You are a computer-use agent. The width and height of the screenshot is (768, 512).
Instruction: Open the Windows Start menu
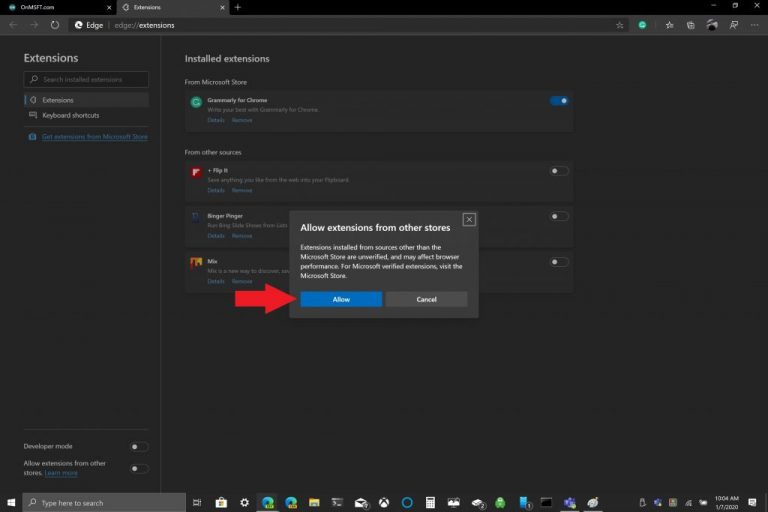11,503
